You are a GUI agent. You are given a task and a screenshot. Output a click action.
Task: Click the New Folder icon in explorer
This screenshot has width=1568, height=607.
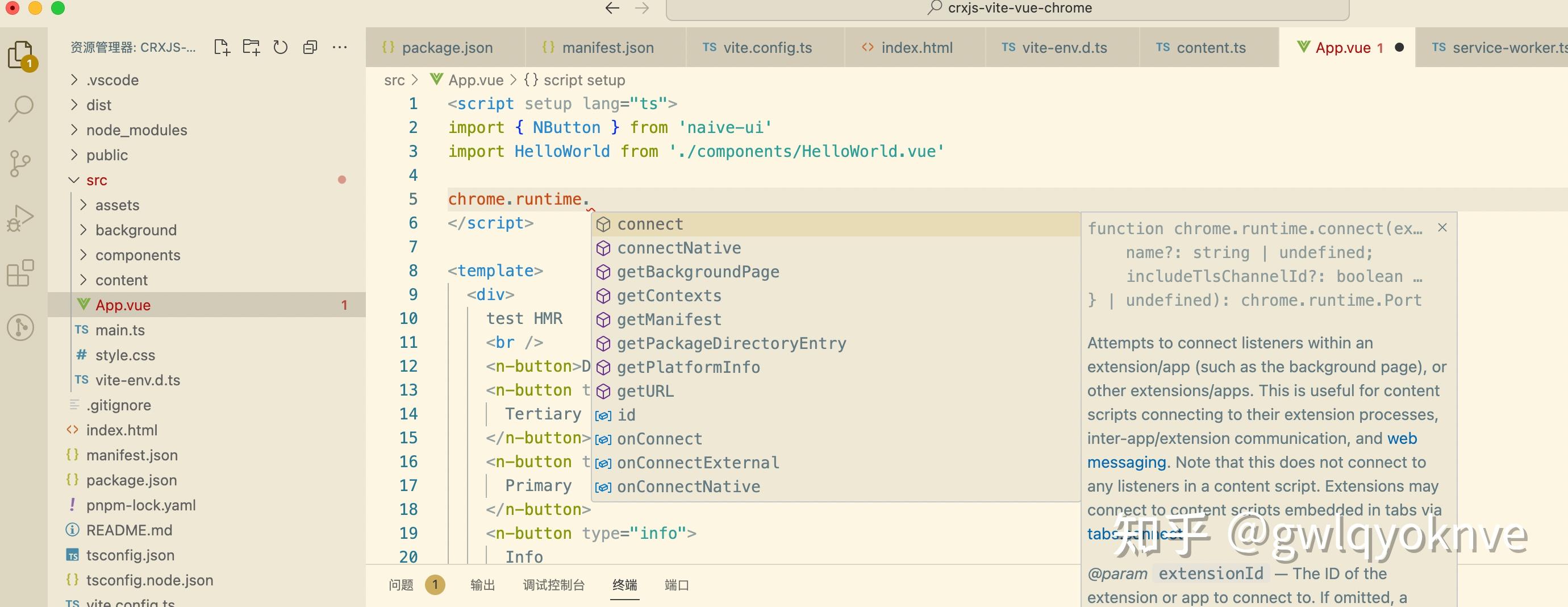[x=251, y=48]
